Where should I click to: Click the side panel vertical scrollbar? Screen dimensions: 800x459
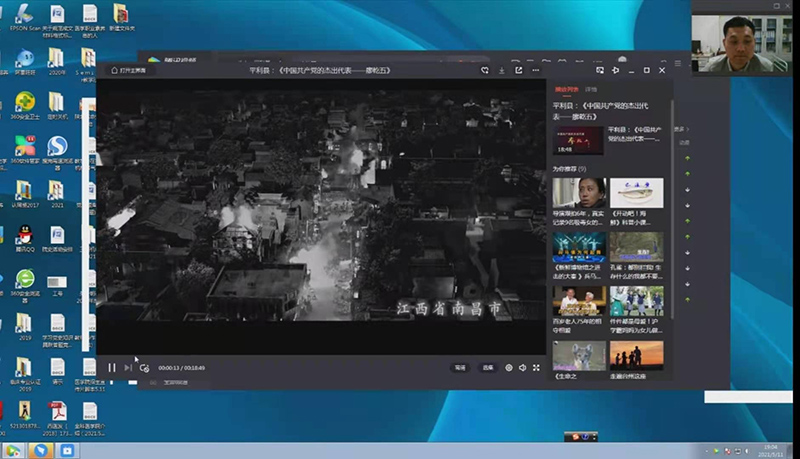click(x=672, y=209)
